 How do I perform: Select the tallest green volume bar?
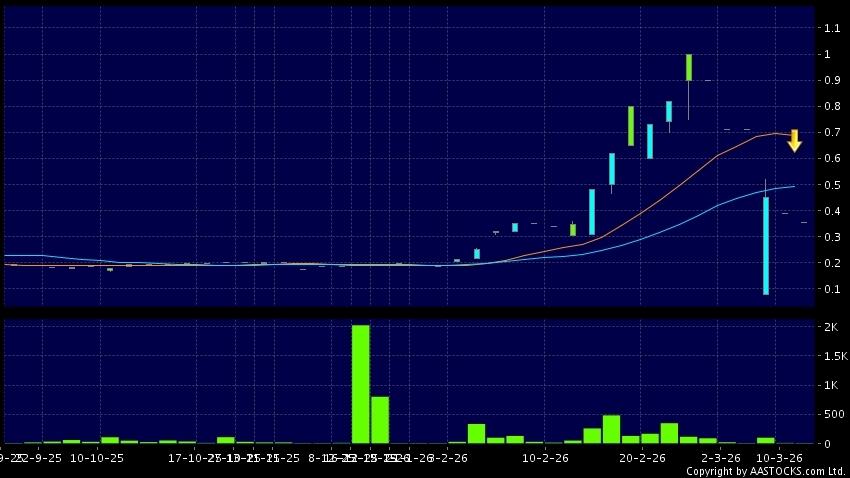click(x=360, y=384)
